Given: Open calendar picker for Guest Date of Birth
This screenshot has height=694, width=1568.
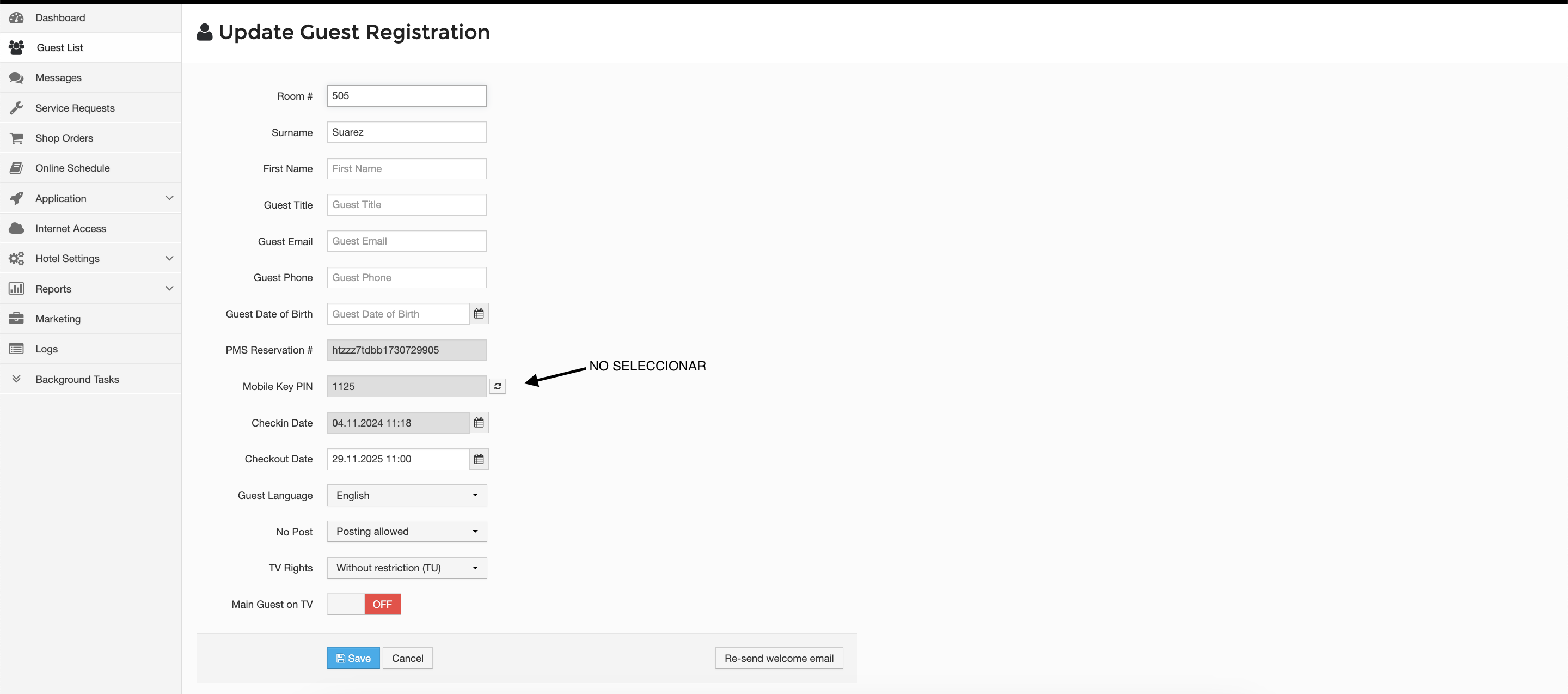Looking at the screenshot, I should [479, 314].
